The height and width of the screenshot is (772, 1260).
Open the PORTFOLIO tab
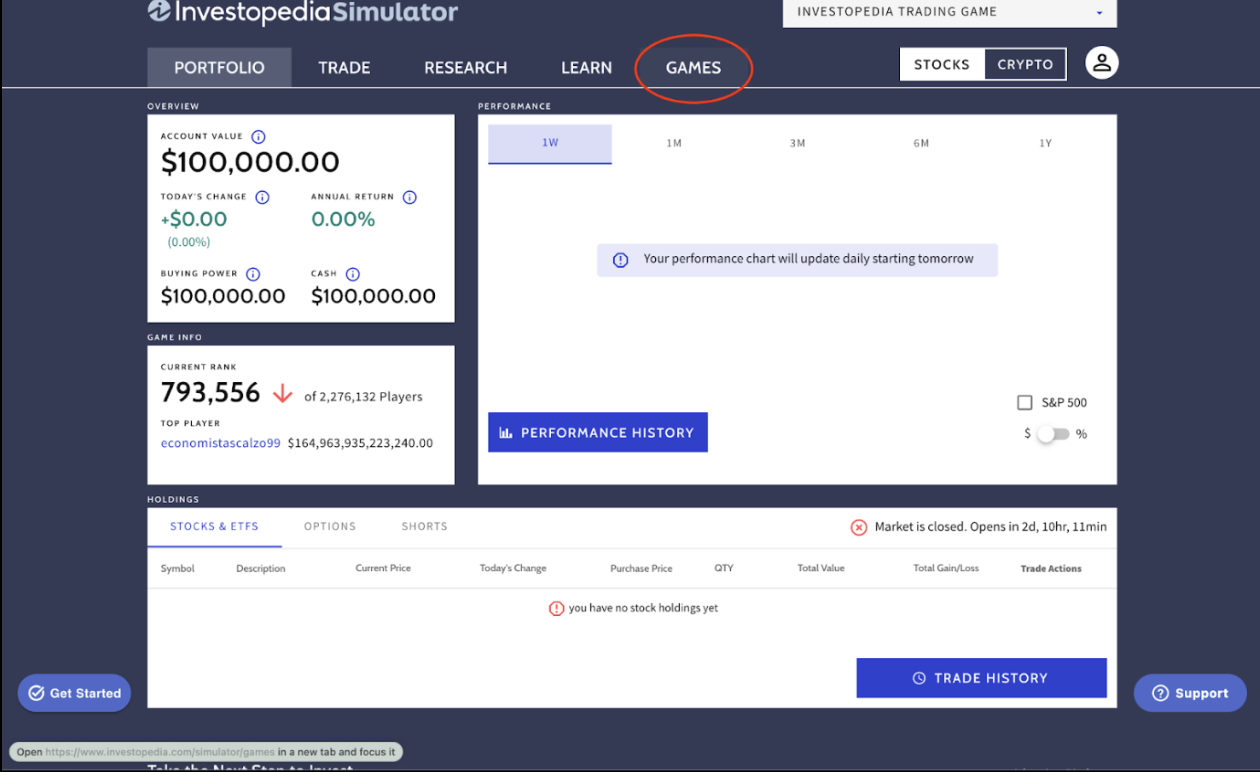[219, 68]
